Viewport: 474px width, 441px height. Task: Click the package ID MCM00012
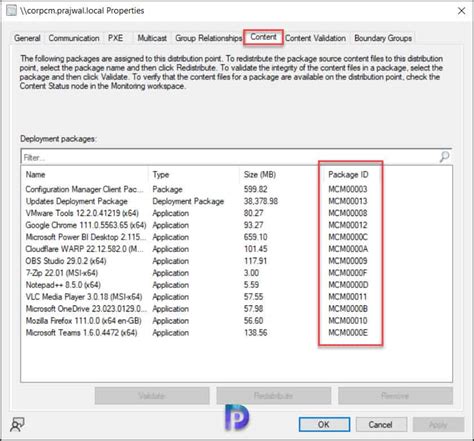coord(348,225)
